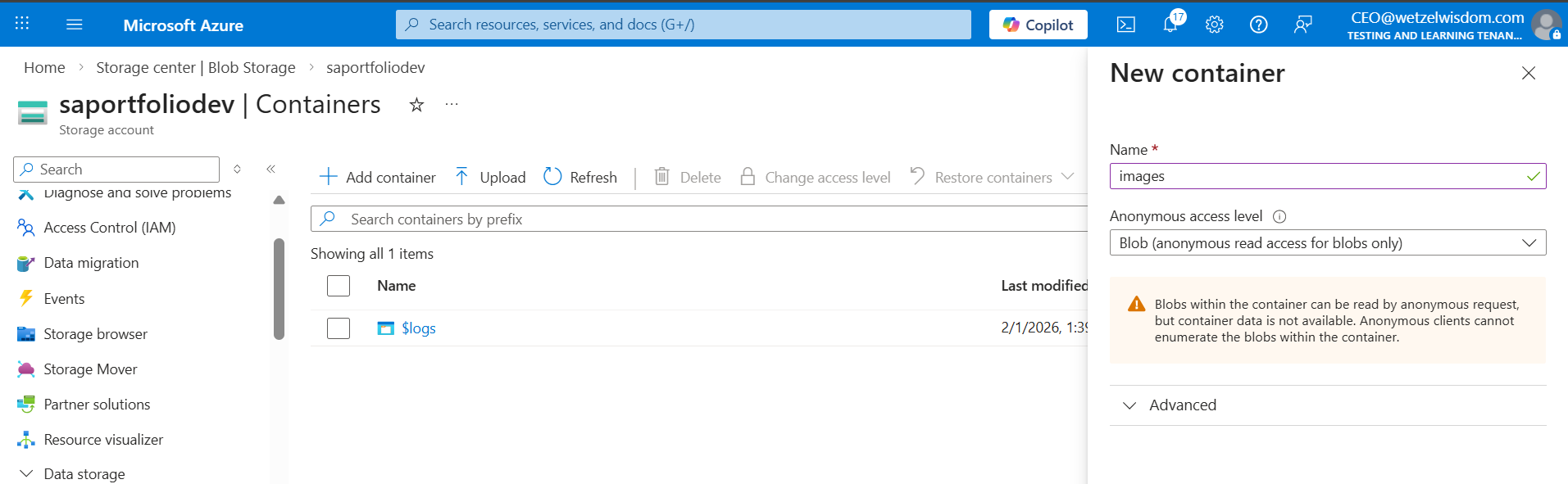Image resolution: width=1568 pixels, height=484 pixels.
Task: Open the Azure portal hamburger menu
Action: point(75,25)
